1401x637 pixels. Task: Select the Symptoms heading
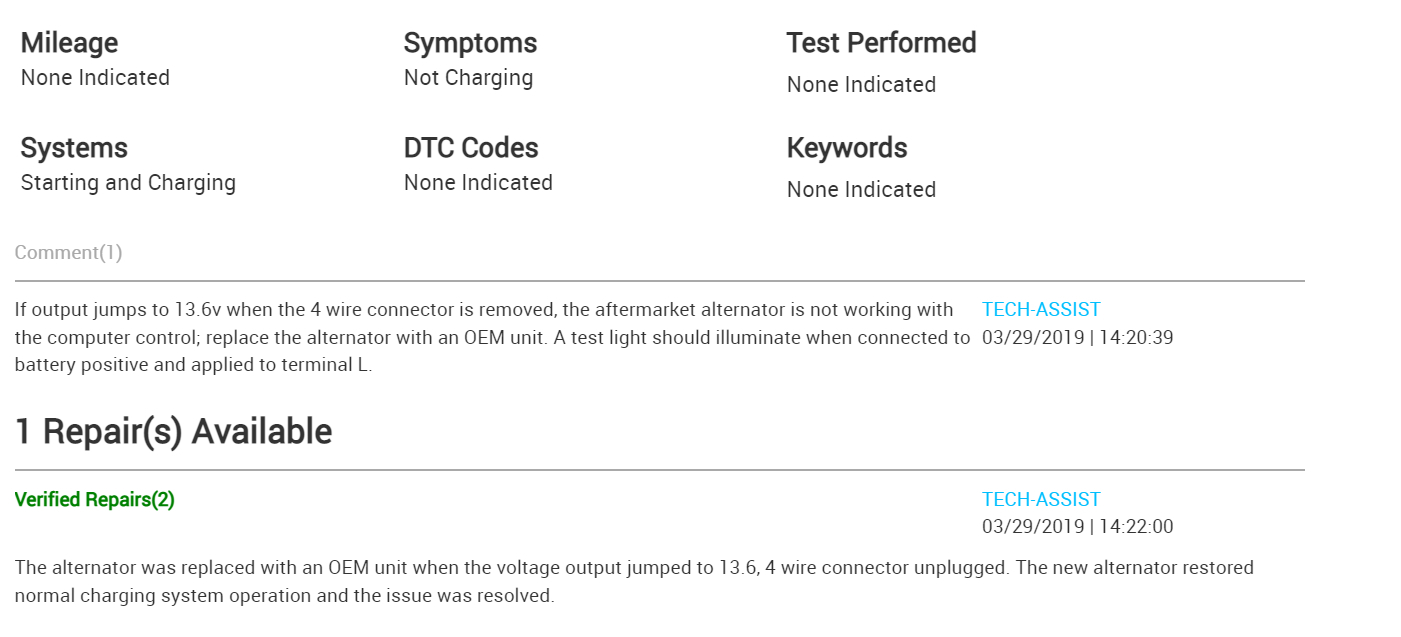pyautogui.click(x=470, y=43)
